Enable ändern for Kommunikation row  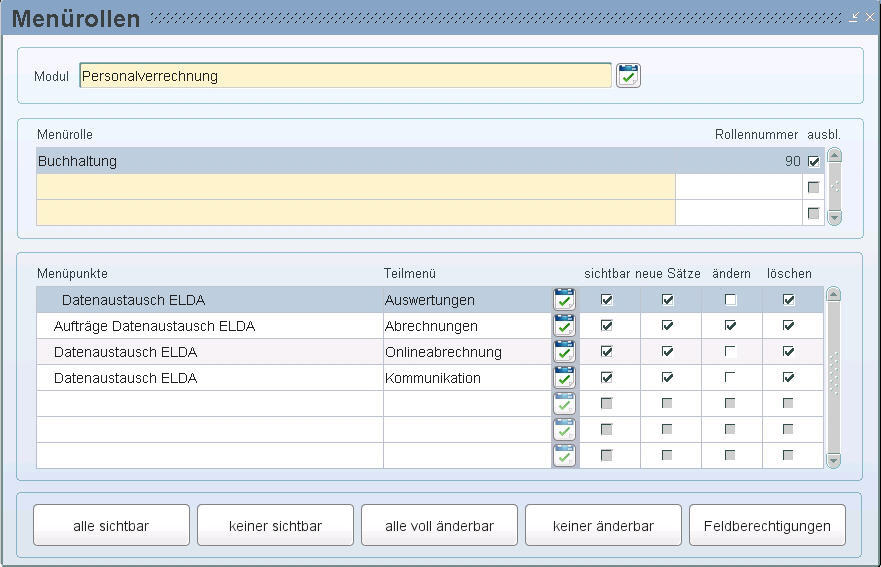730,377
